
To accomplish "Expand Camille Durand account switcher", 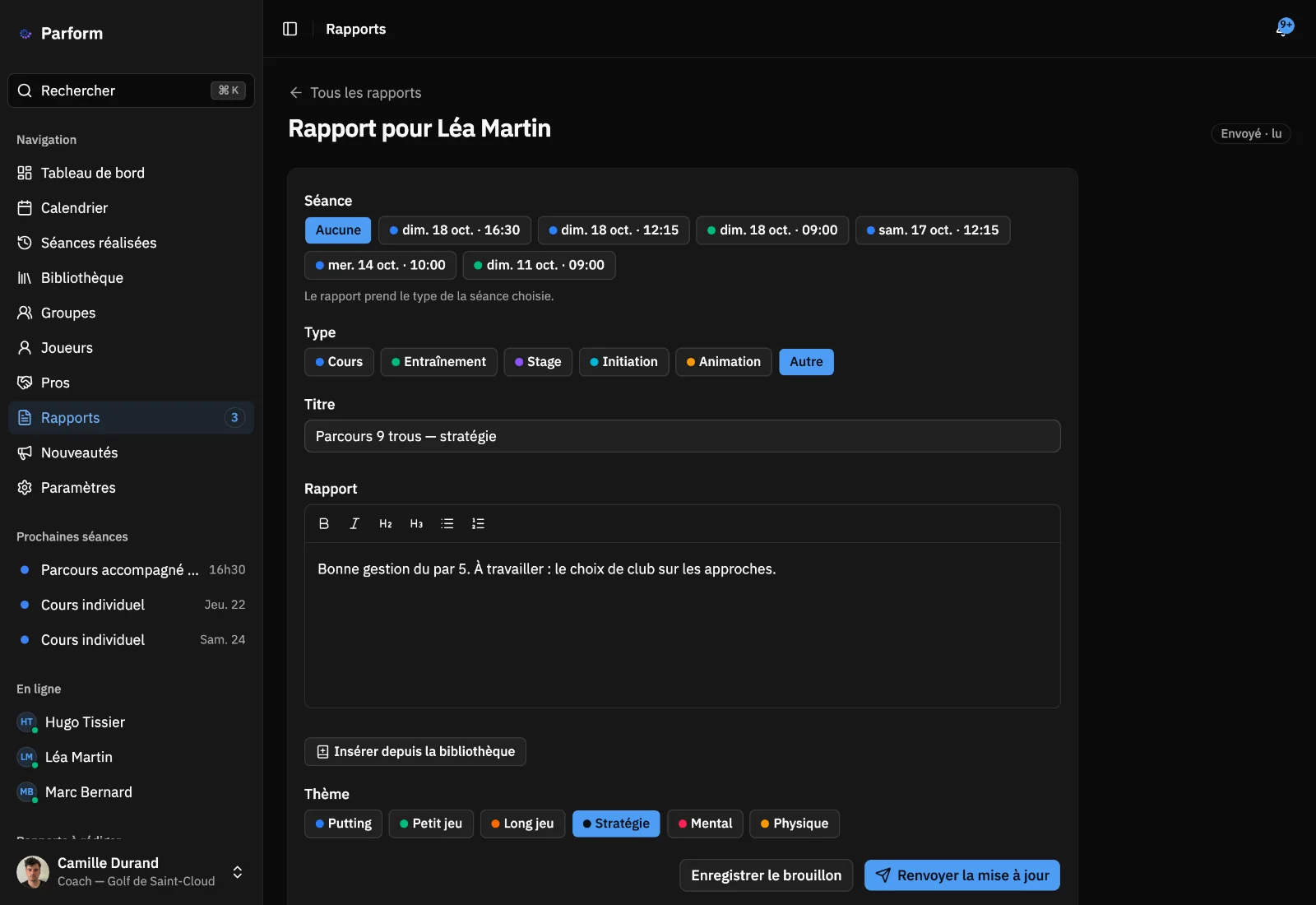I will click(x=238, y=872).
